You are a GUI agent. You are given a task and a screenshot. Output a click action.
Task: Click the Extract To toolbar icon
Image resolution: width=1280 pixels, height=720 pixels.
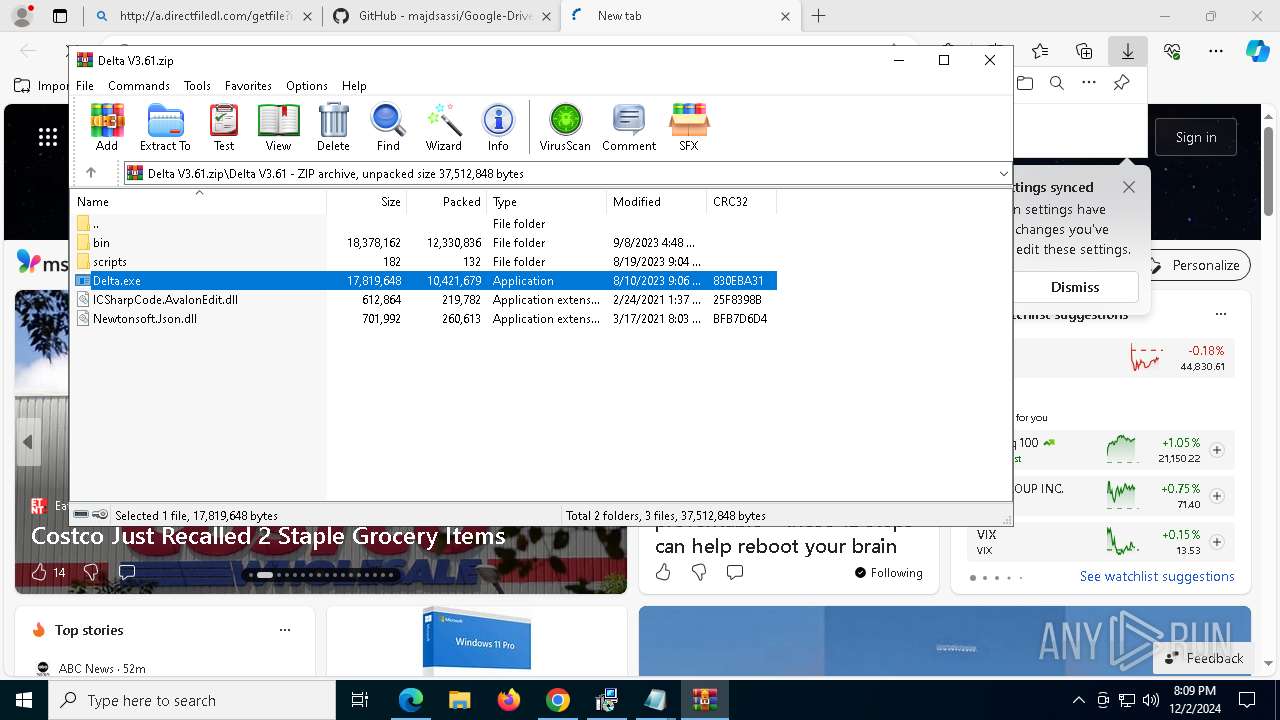click(x=165, y=127)
